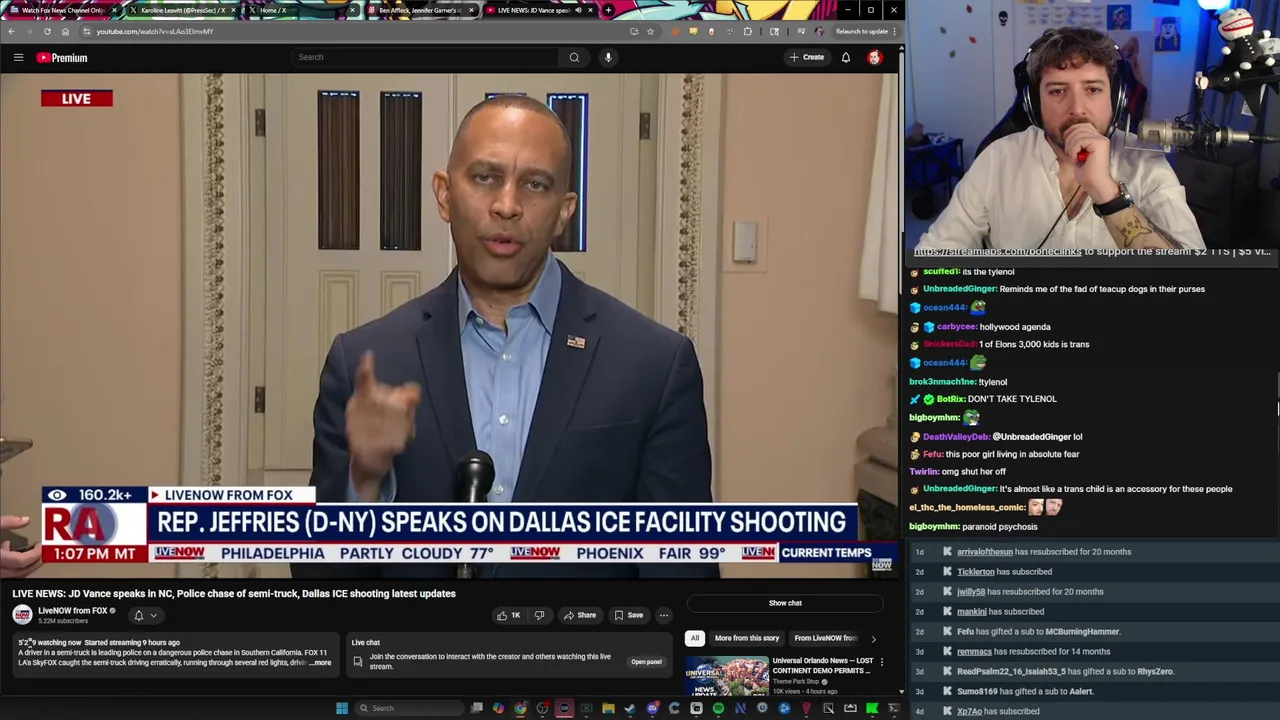Screen dimensions: 1280x720
Task: Start voice search with microphone icon
Action: [608, 57]
